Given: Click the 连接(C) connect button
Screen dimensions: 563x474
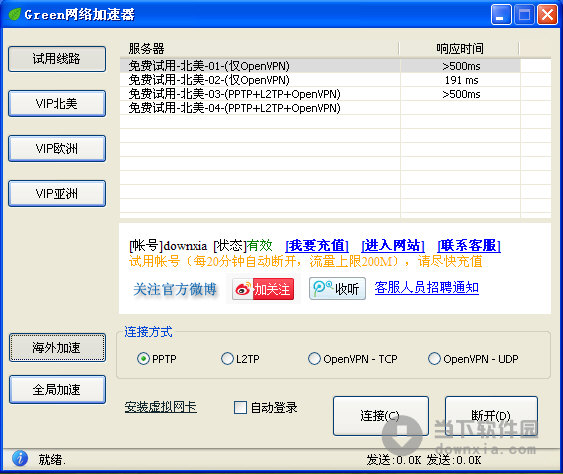Looking at the screenshot, I should [381, 416].
